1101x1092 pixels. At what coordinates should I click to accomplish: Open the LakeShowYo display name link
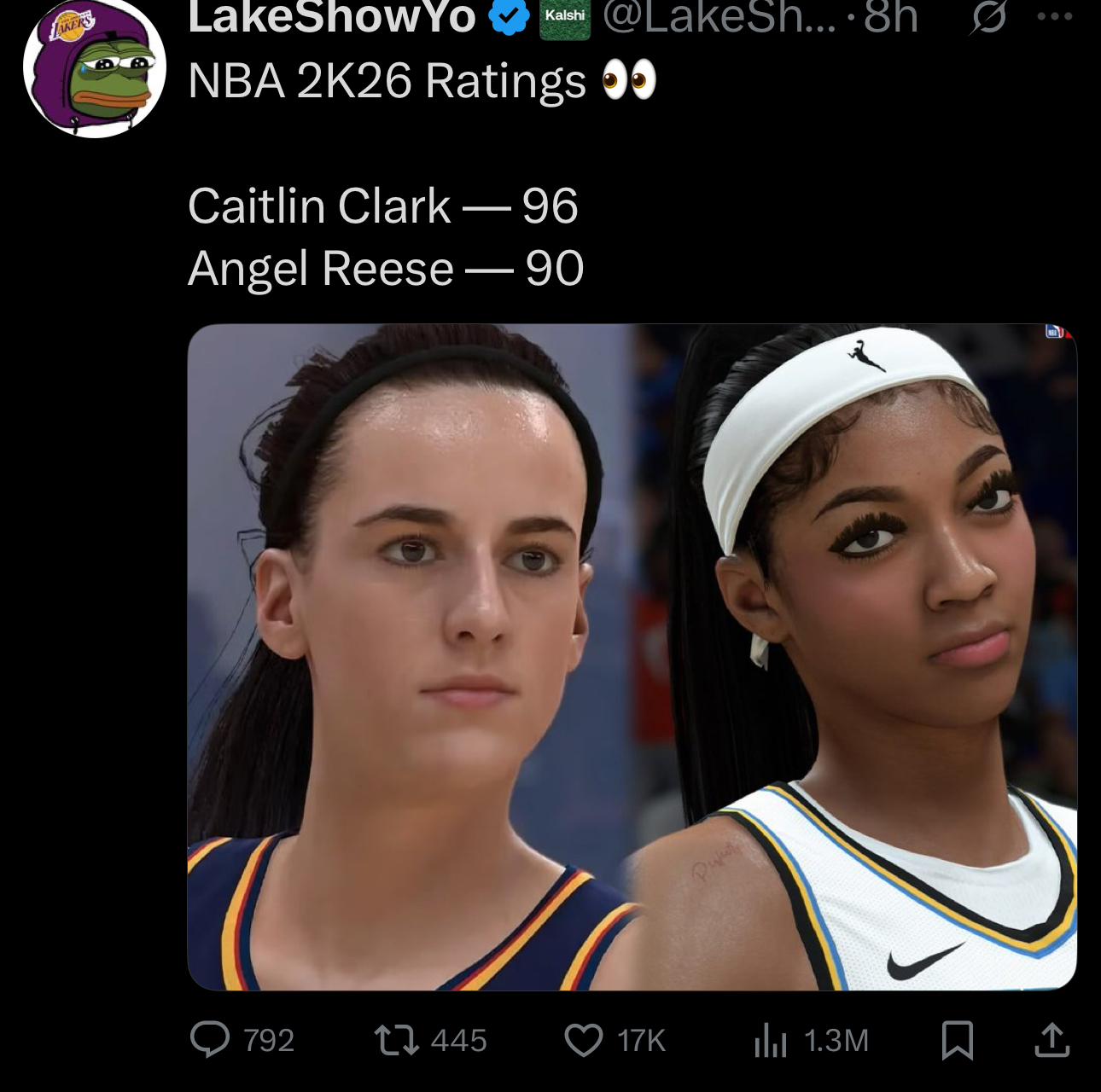click(332, 15)
